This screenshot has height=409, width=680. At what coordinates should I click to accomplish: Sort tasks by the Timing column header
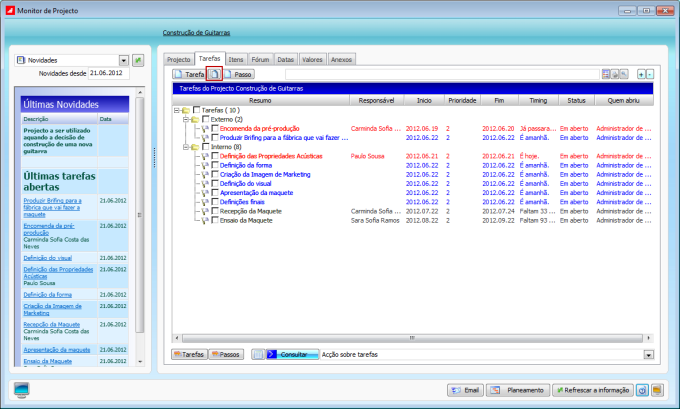tap(538, 100)
